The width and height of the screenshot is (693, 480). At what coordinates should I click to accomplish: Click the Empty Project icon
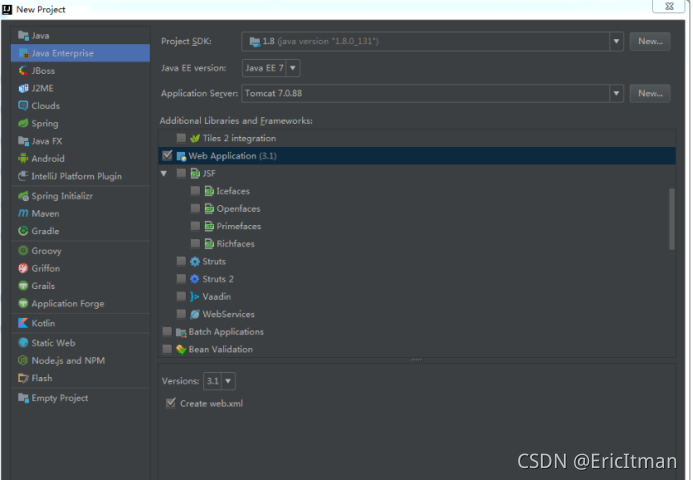pyautogui.click(x=23, y=398)
